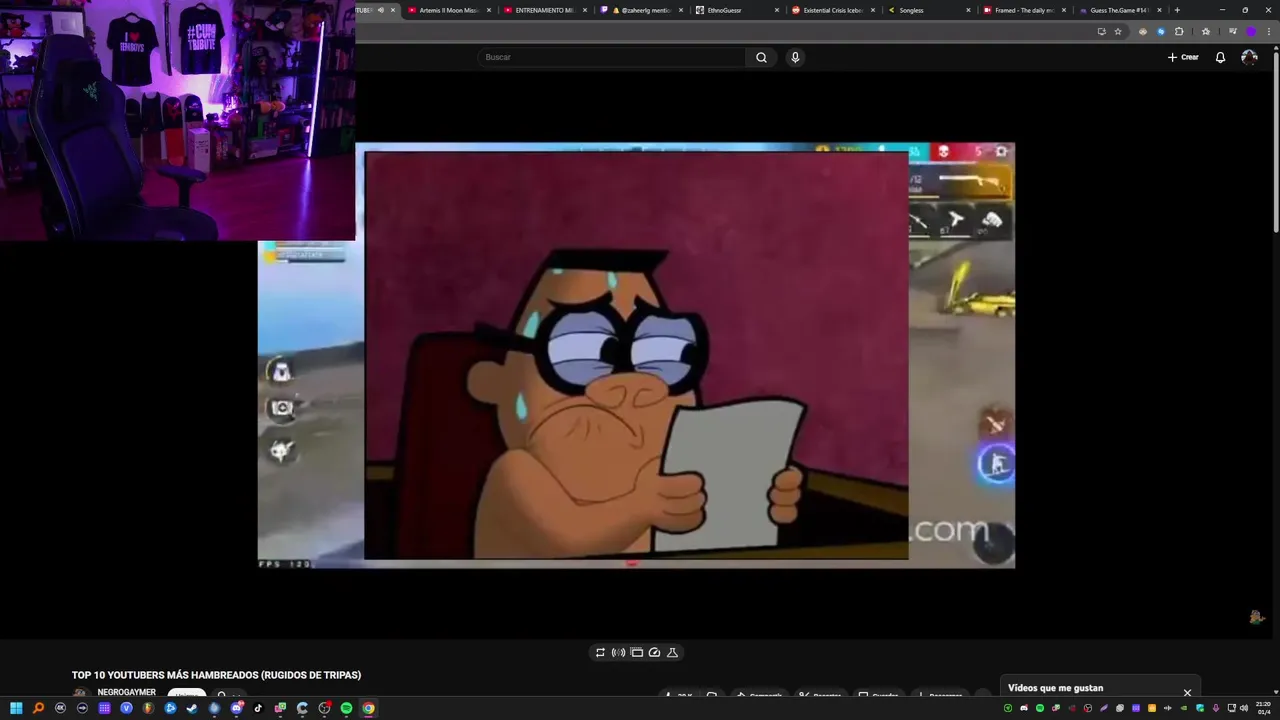This screenshot has height=720, width=1280.
Task: Launch Steam from the taskbar
Action: [x=192, y=708]
